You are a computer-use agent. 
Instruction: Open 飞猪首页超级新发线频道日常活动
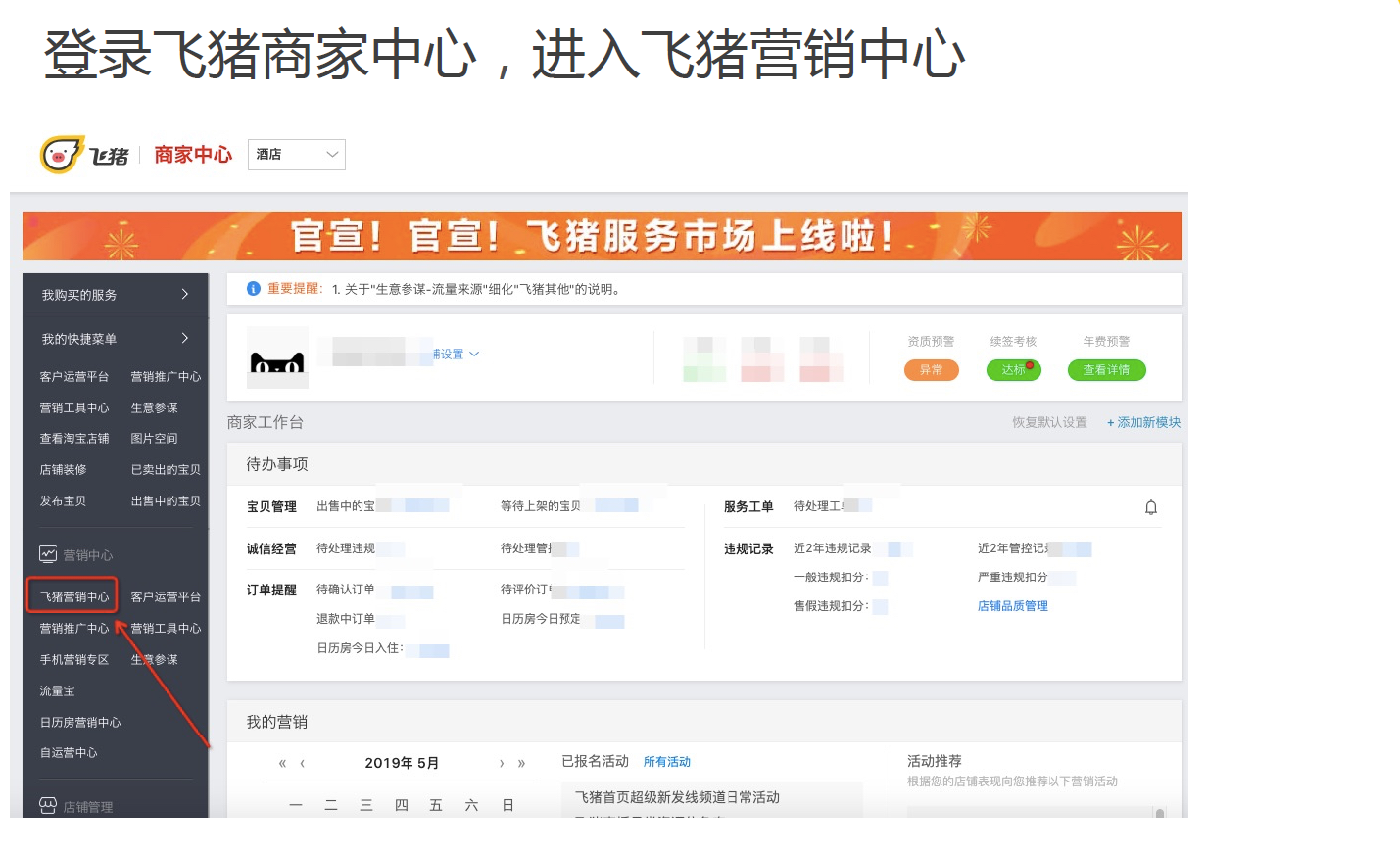pyautogui.click(x=677, y=797)
